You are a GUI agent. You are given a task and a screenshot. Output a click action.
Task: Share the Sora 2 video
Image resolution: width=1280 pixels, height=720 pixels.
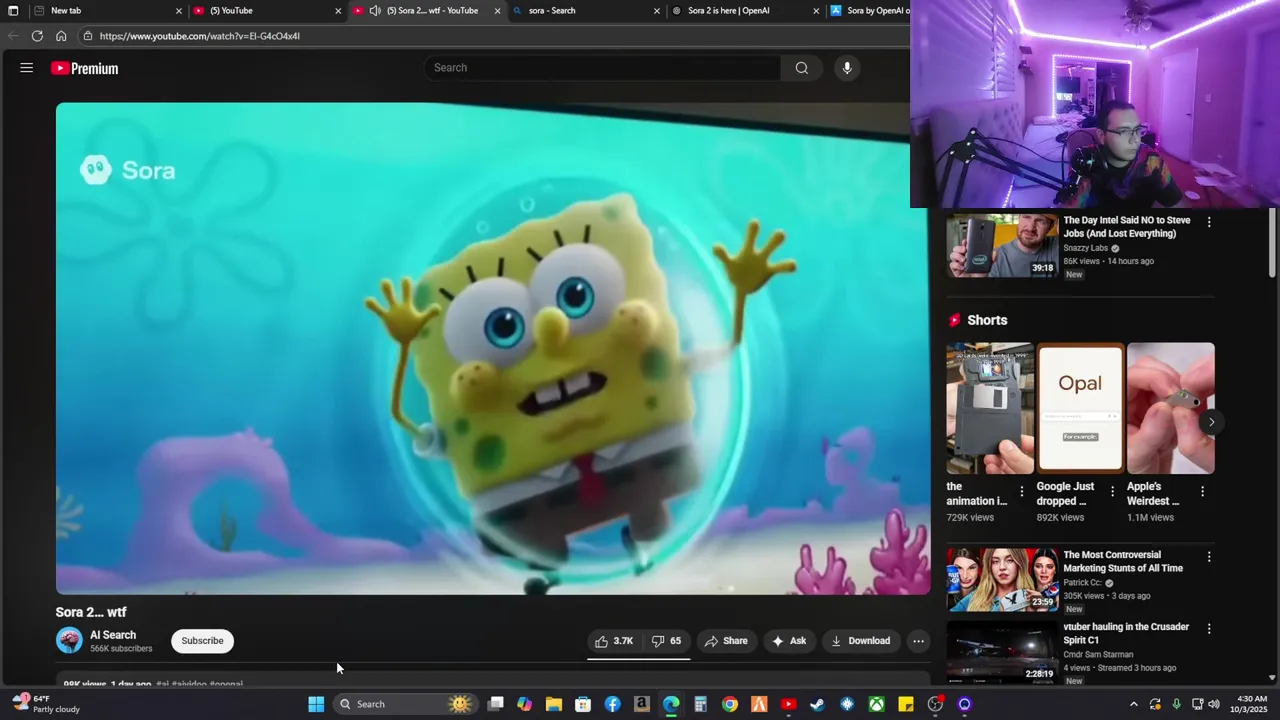coord(726,641)
